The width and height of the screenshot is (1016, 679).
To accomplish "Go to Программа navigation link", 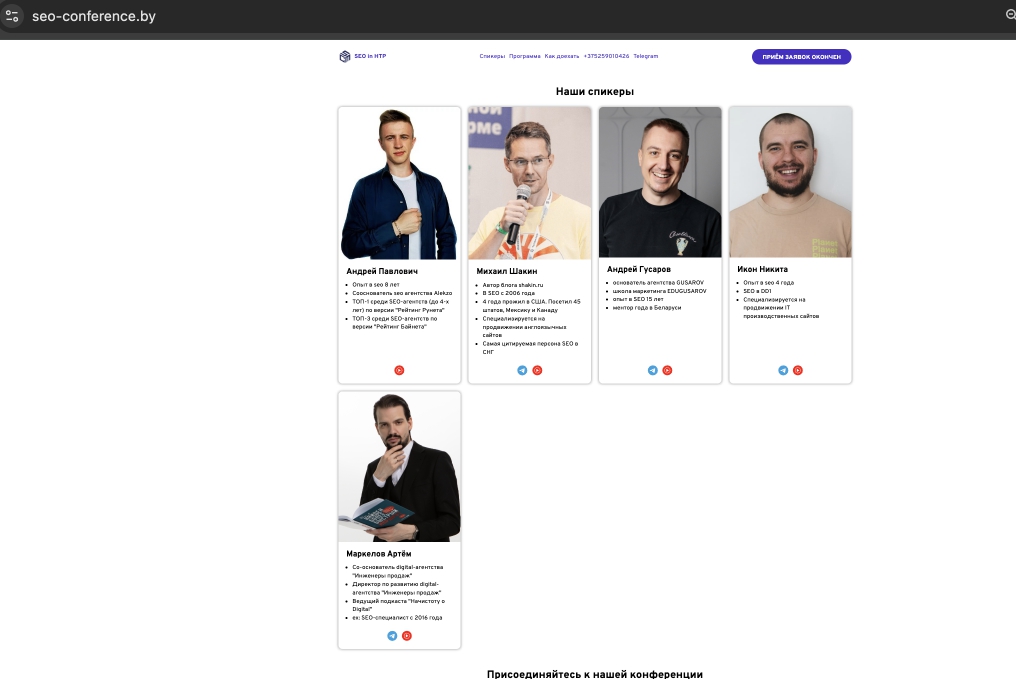I will tap(525, 56).
